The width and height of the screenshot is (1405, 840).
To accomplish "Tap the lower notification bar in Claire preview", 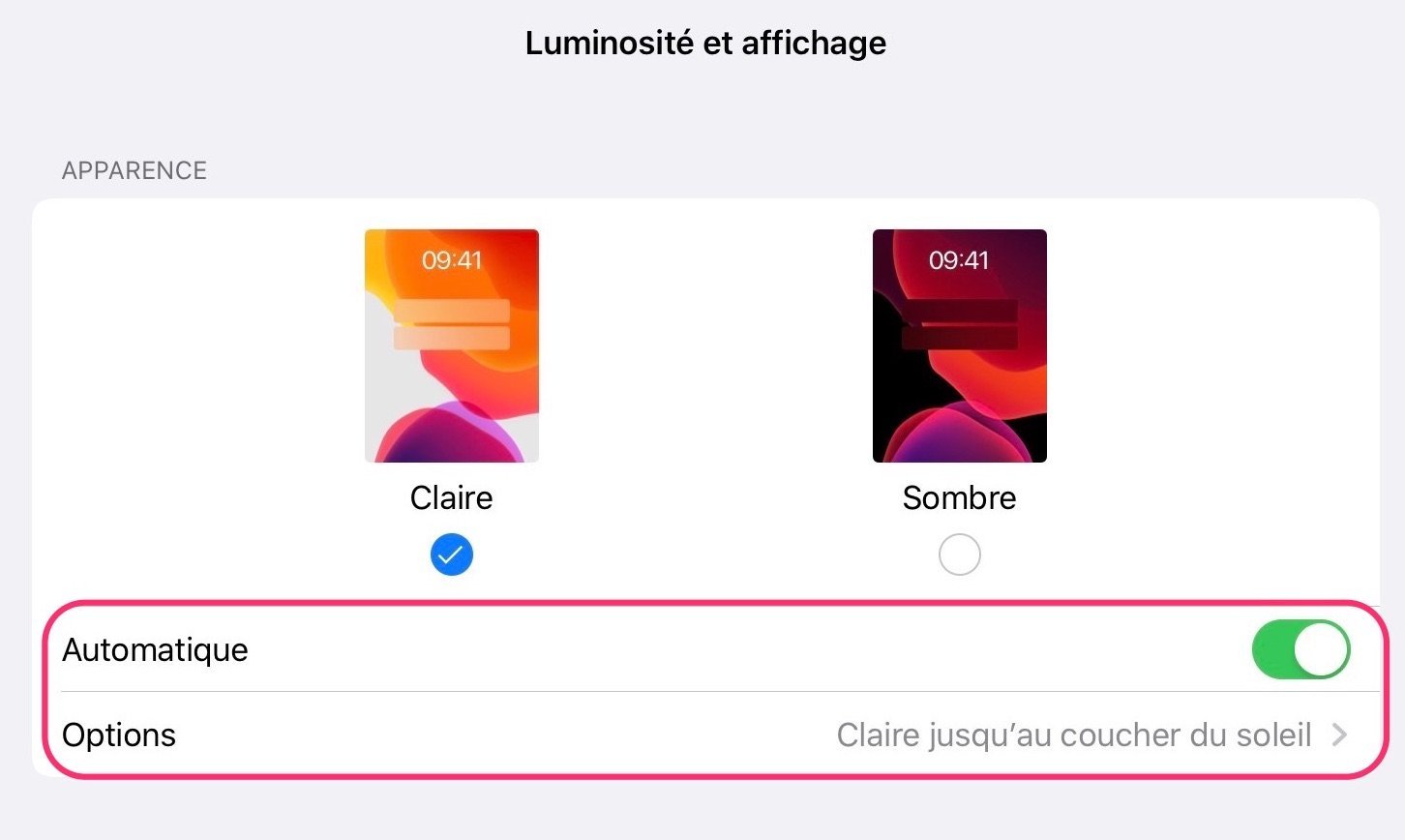I will (451, 338).
